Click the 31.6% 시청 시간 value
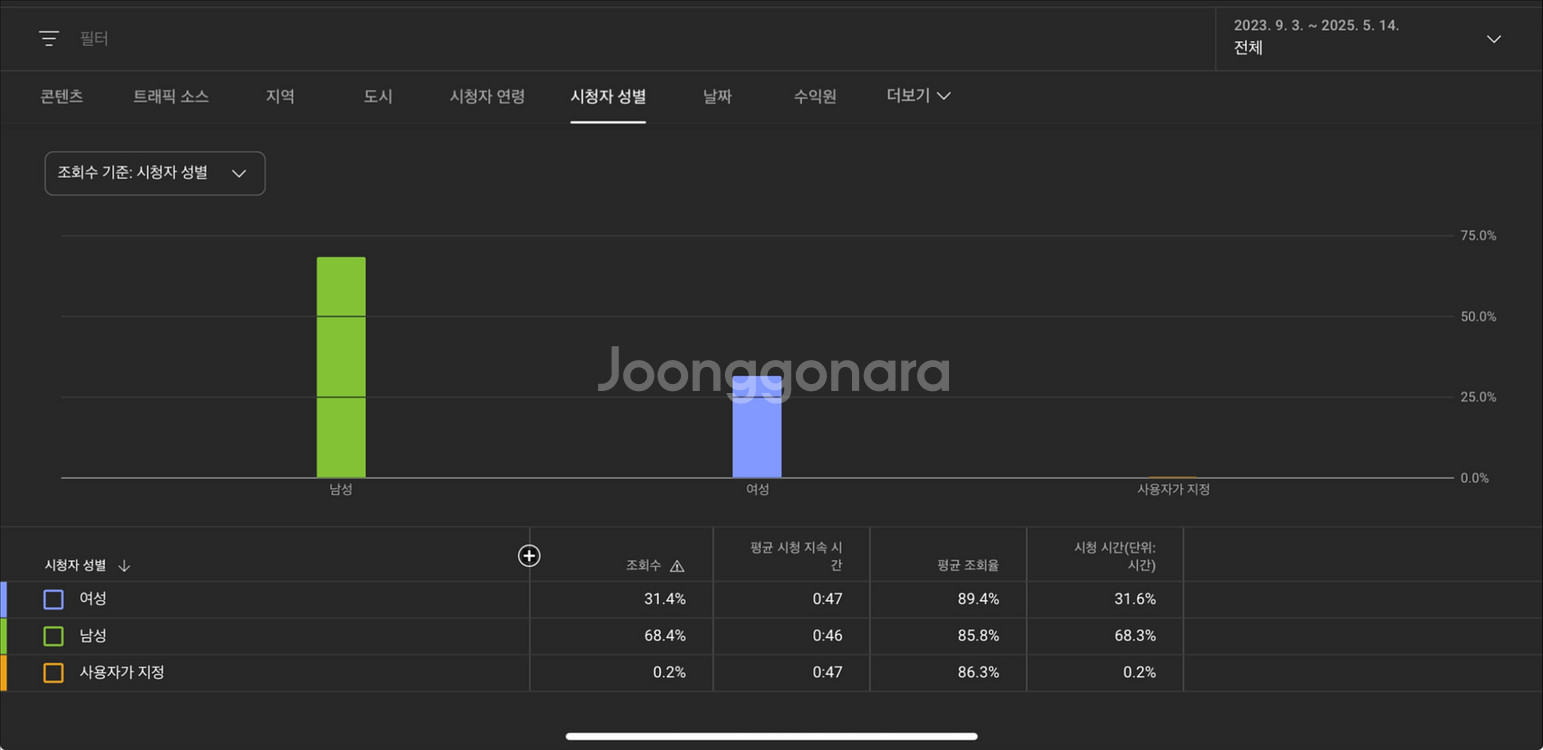 point(1135,599)
